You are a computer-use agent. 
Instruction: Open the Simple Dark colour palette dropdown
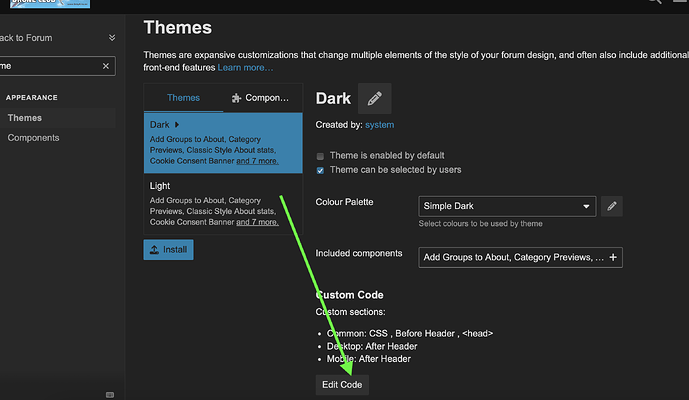click(507, 206)
